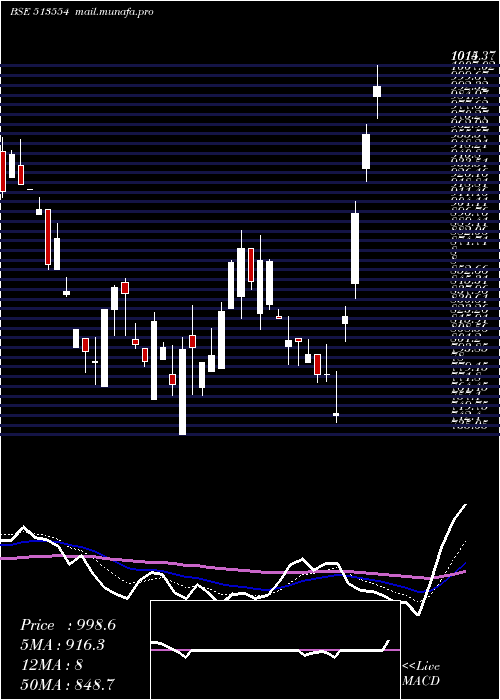Click the "12MA : 8" value
Viewport: 500px width, 700px height.
(x=51, y=664)
